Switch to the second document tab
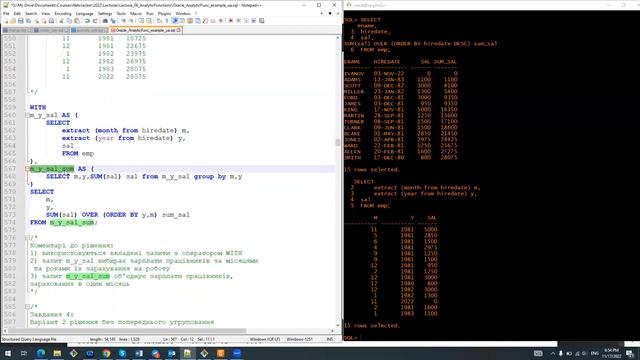The width and height of the screenshot is (640, 360). pyautogui.click(x=51, y=30)
